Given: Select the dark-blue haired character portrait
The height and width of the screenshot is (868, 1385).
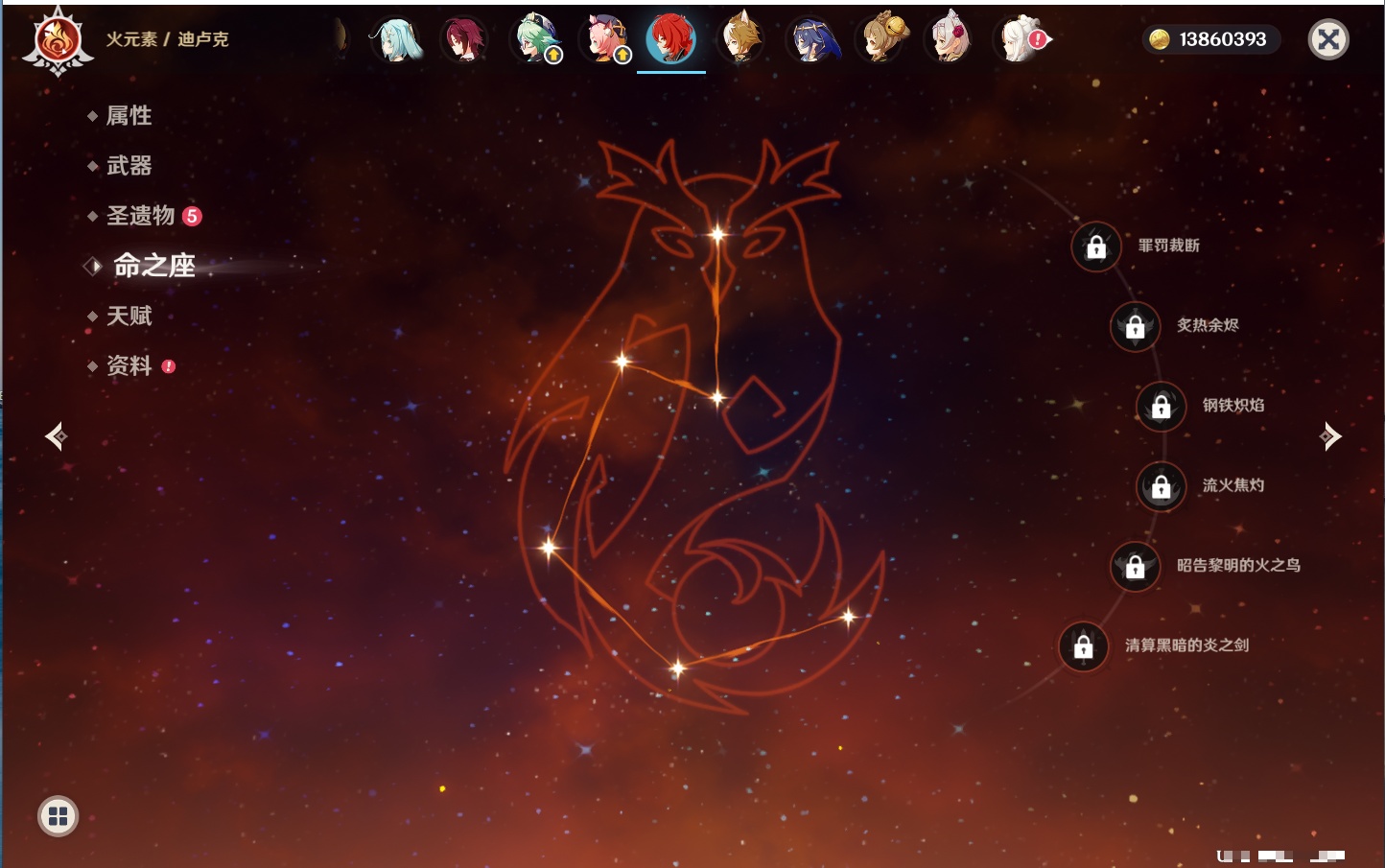Looking at the screenshot, I should (x=811, y=40).
